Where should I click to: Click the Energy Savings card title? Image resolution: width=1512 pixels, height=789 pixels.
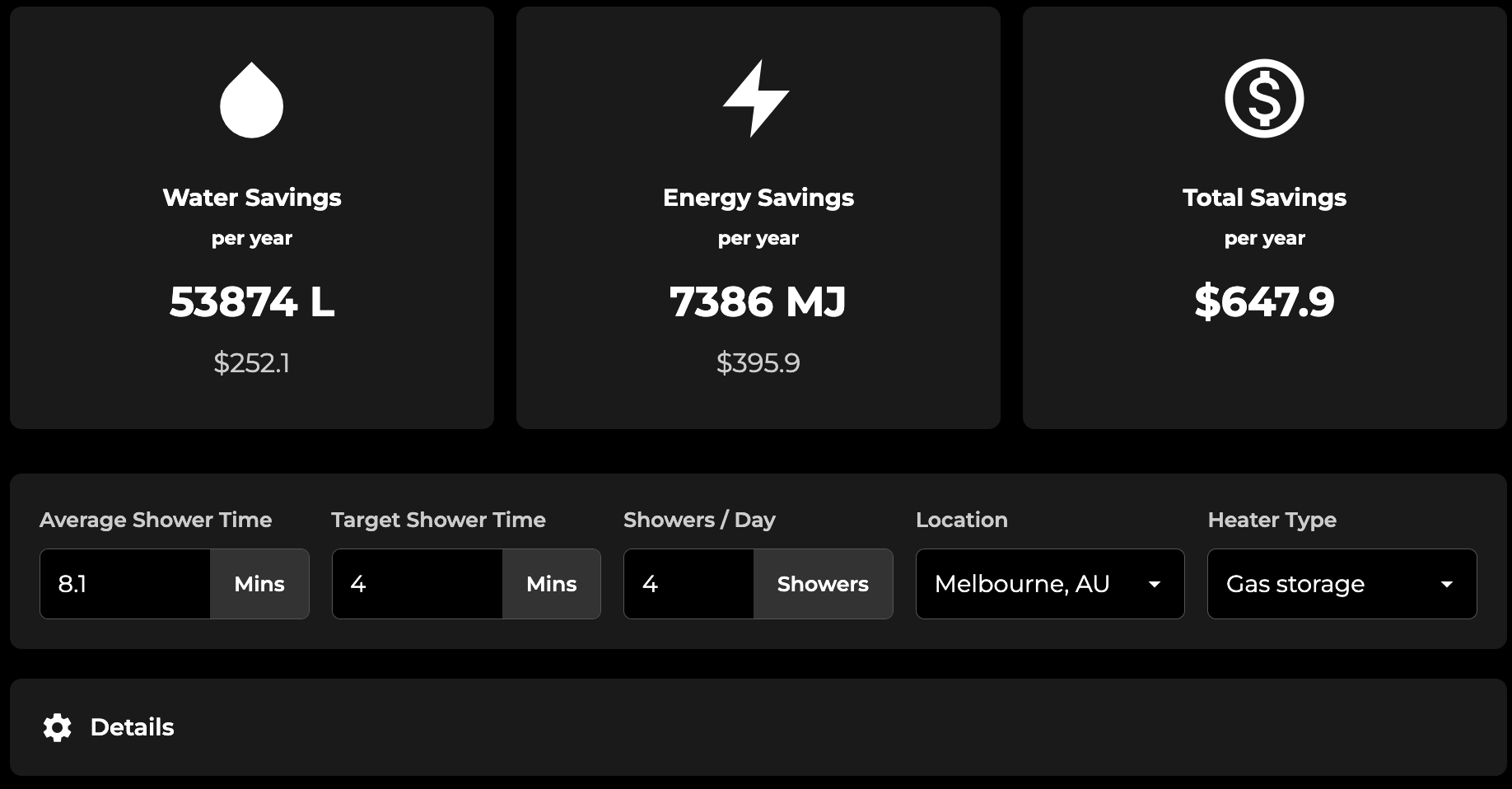pyautogui.click(x=758, y=197)
